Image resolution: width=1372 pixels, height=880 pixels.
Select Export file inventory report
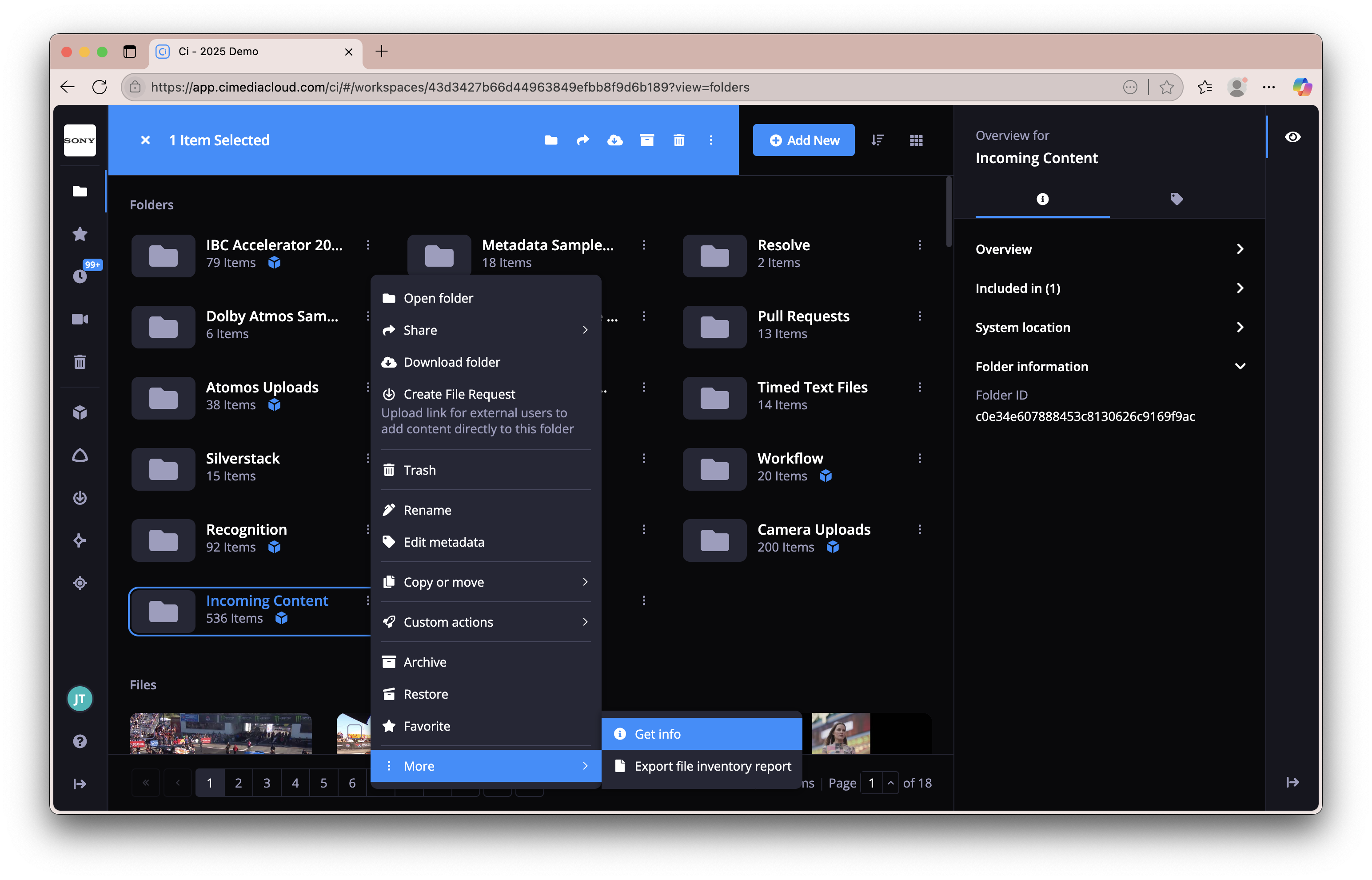[x=702, y=766]
